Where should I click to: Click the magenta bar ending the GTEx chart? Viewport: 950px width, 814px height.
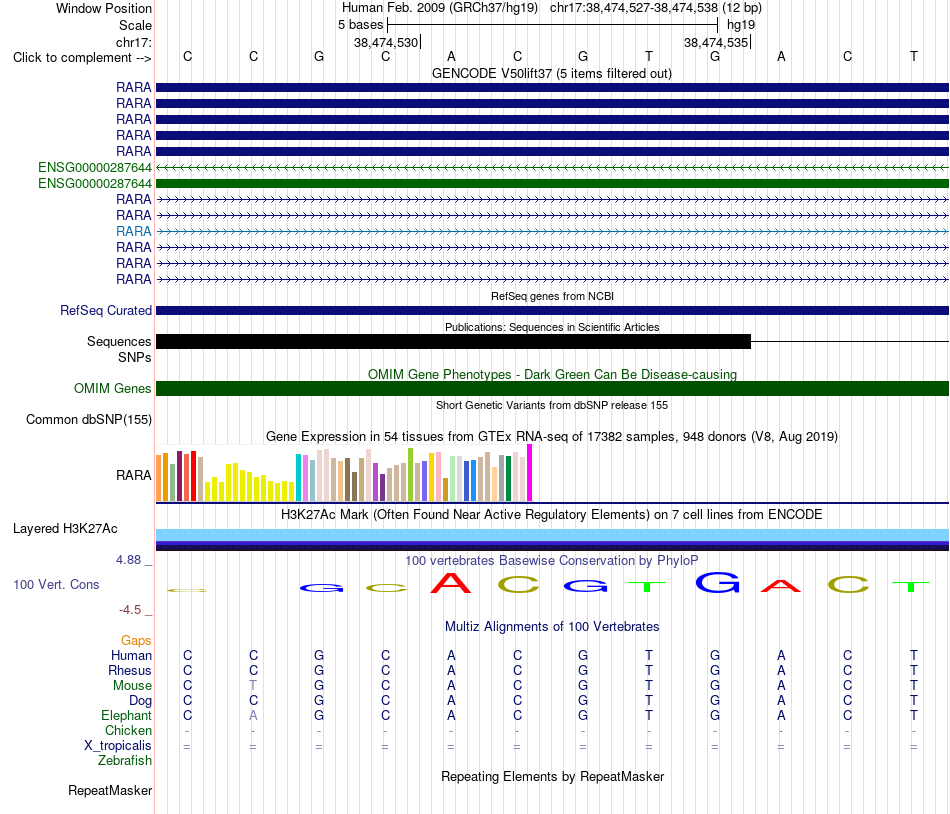pyautogui.click(x=530, y=472)
